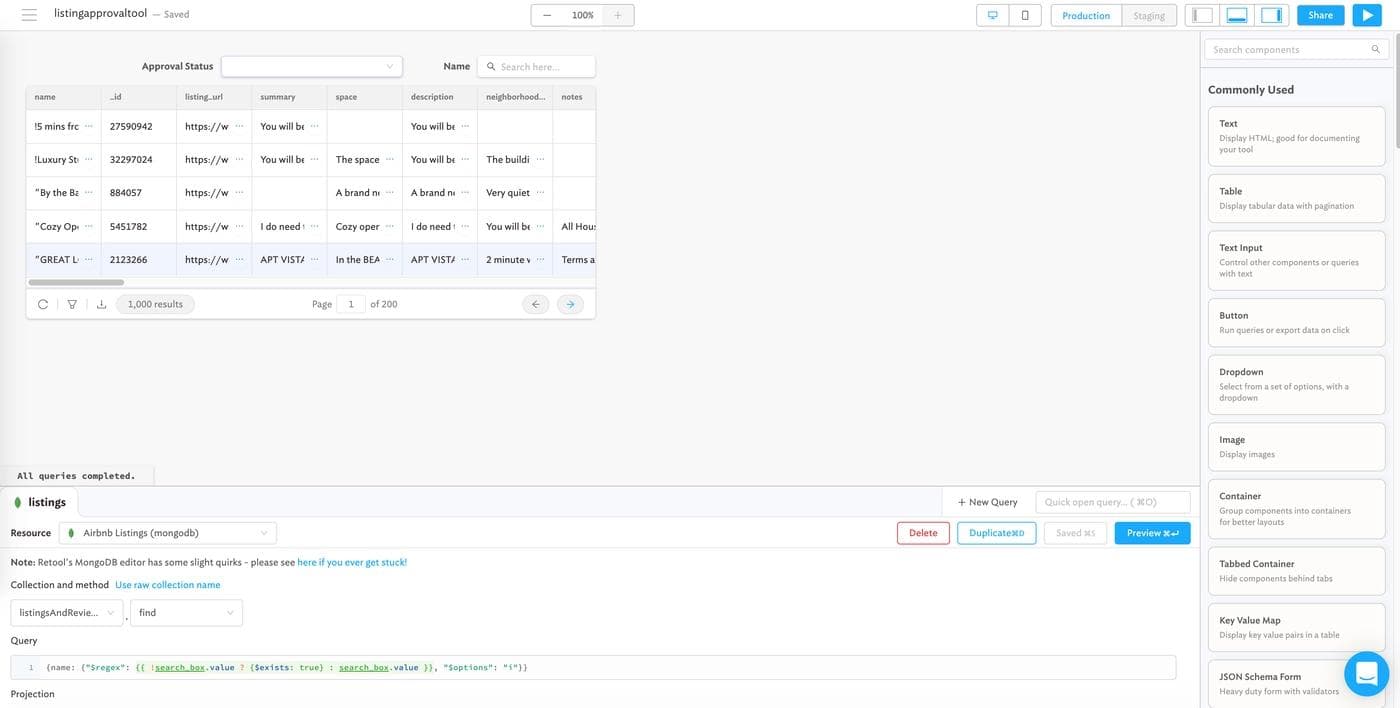Switch to Production environment
Screen dimensions: 1400x708
[1086, 15]
